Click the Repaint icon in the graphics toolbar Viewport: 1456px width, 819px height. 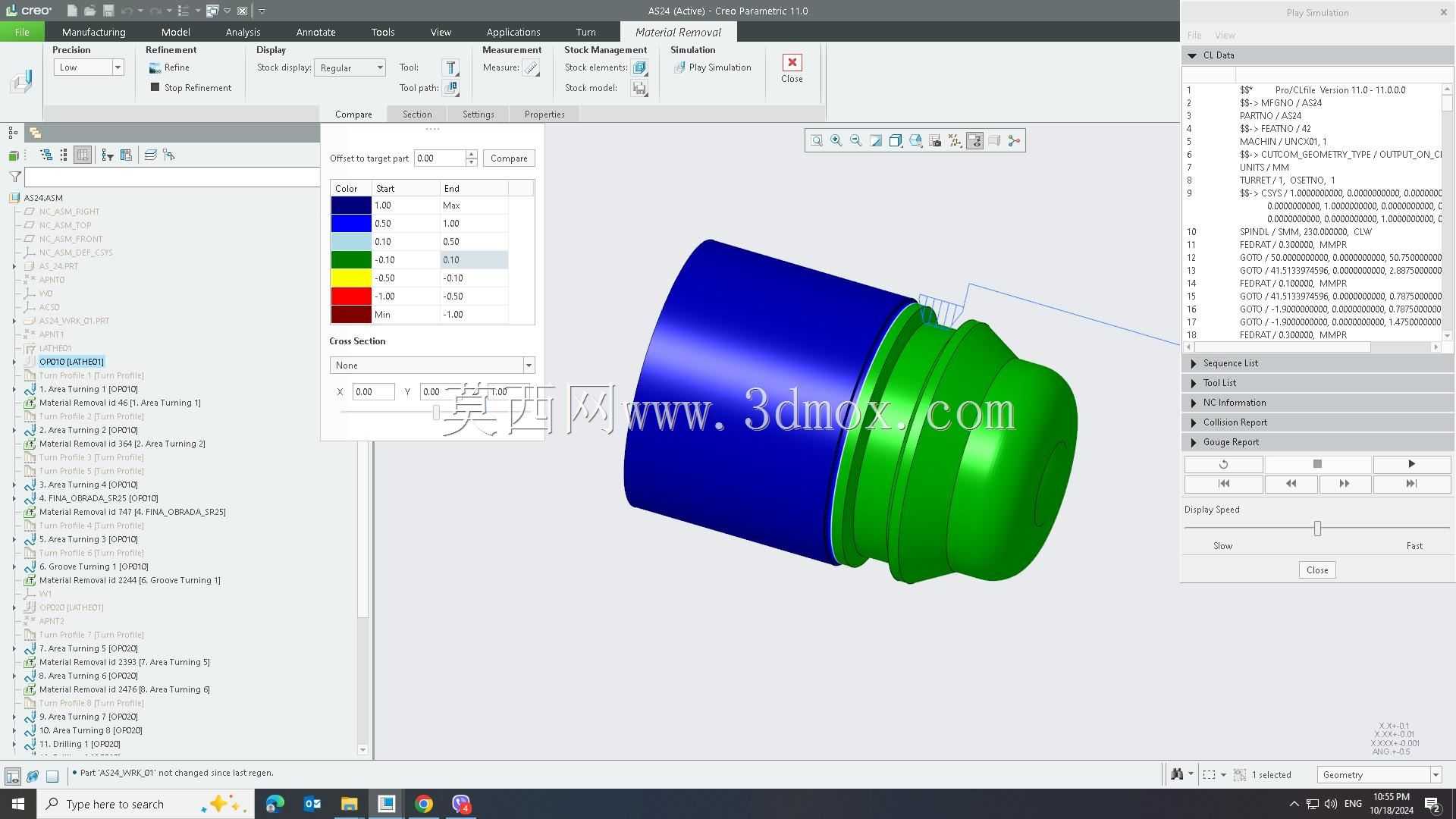click(x=876, y=141)
